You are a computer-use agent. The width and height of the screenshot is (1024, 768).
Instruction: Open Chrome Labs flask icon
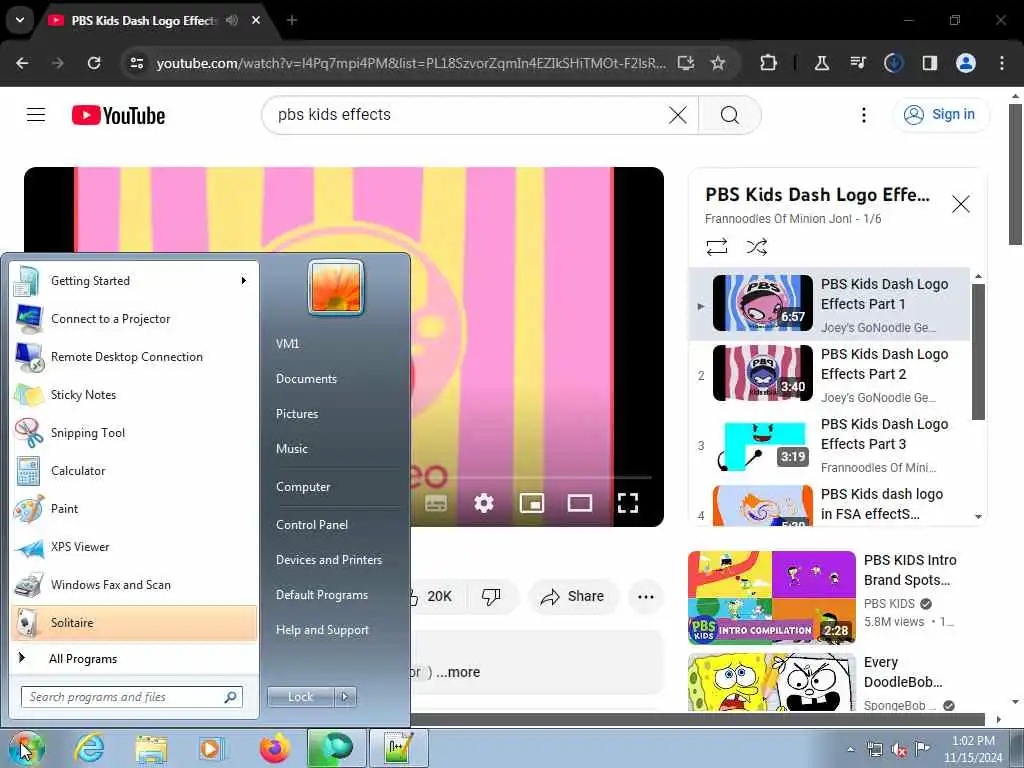[x=822, y=63]
